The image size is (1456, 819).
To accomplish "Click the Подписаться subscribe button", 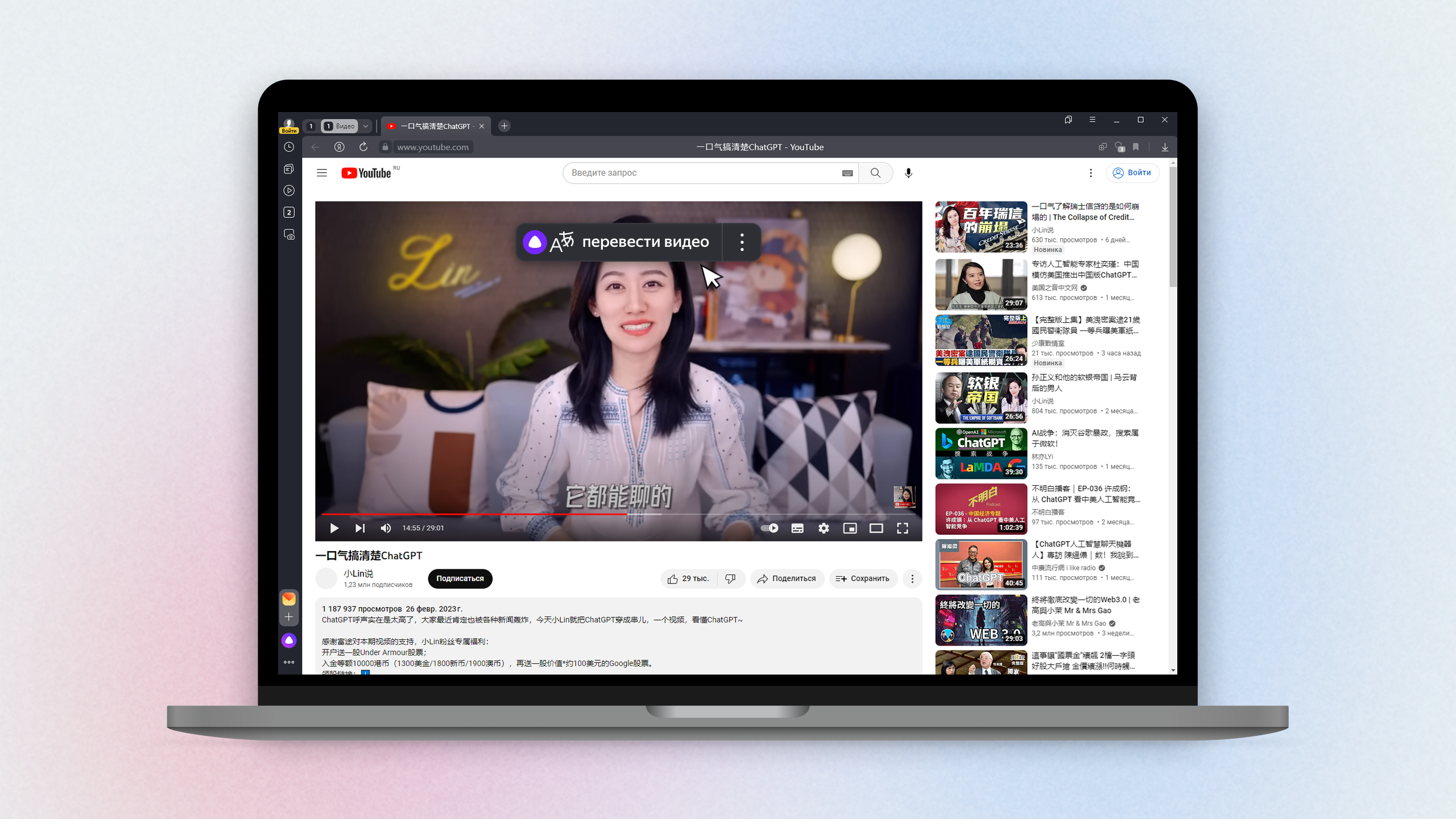I will tap(460, 578).
